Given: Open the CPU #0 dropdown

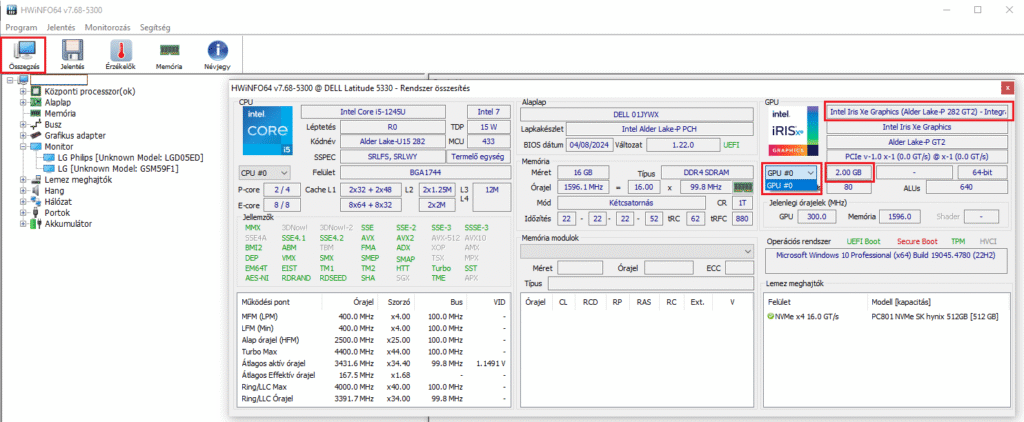Looking at the screenshot, I should coord(265,173).
